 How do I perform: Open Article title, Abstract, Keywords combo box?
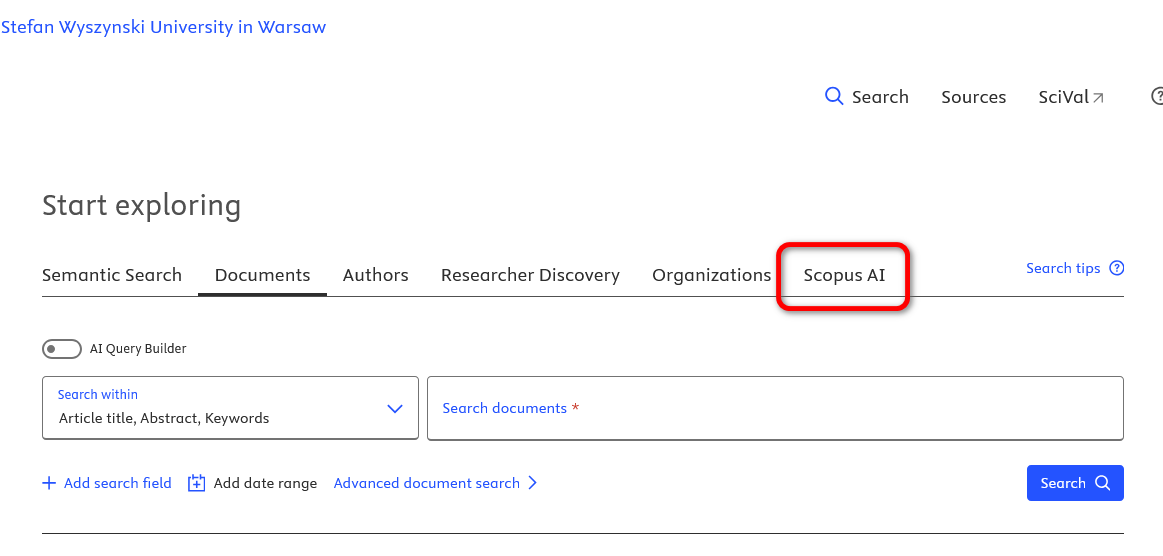(x=231, y=408)
